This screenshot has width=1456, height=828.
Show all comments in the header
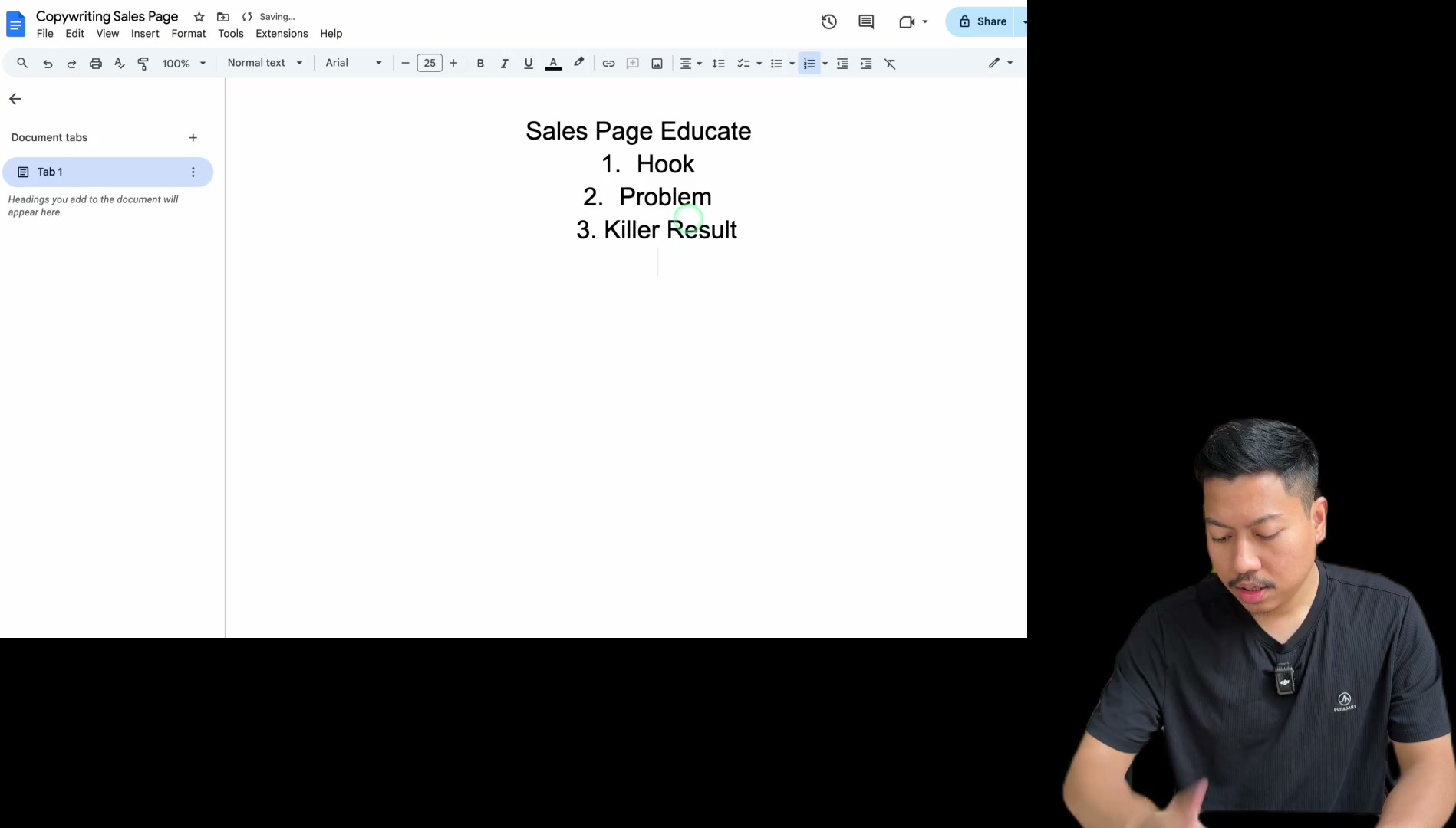(866, 21)
